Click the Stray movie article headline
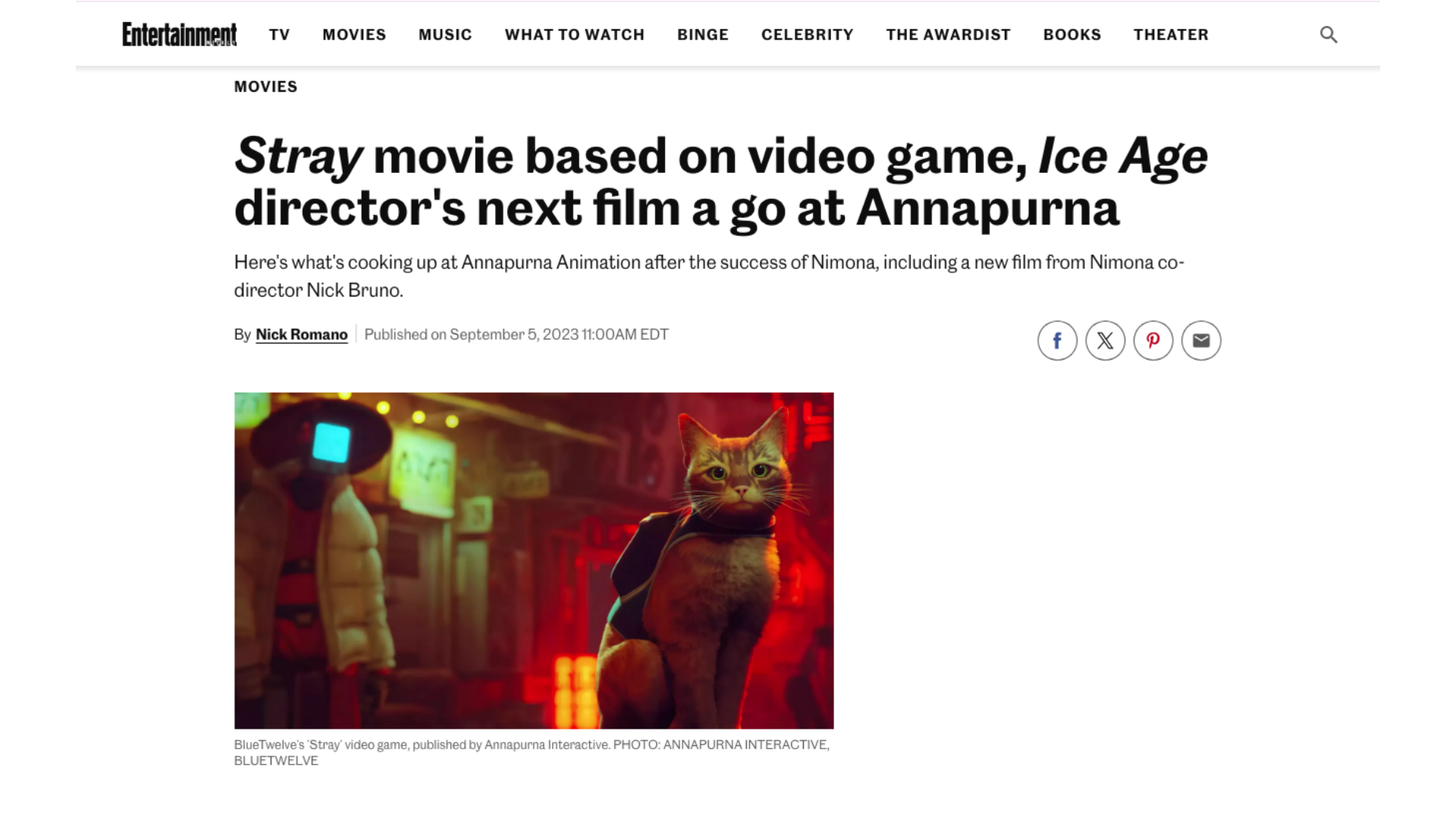The width and height of the screenshot is (1456, 819). click(x=720, y=181)
